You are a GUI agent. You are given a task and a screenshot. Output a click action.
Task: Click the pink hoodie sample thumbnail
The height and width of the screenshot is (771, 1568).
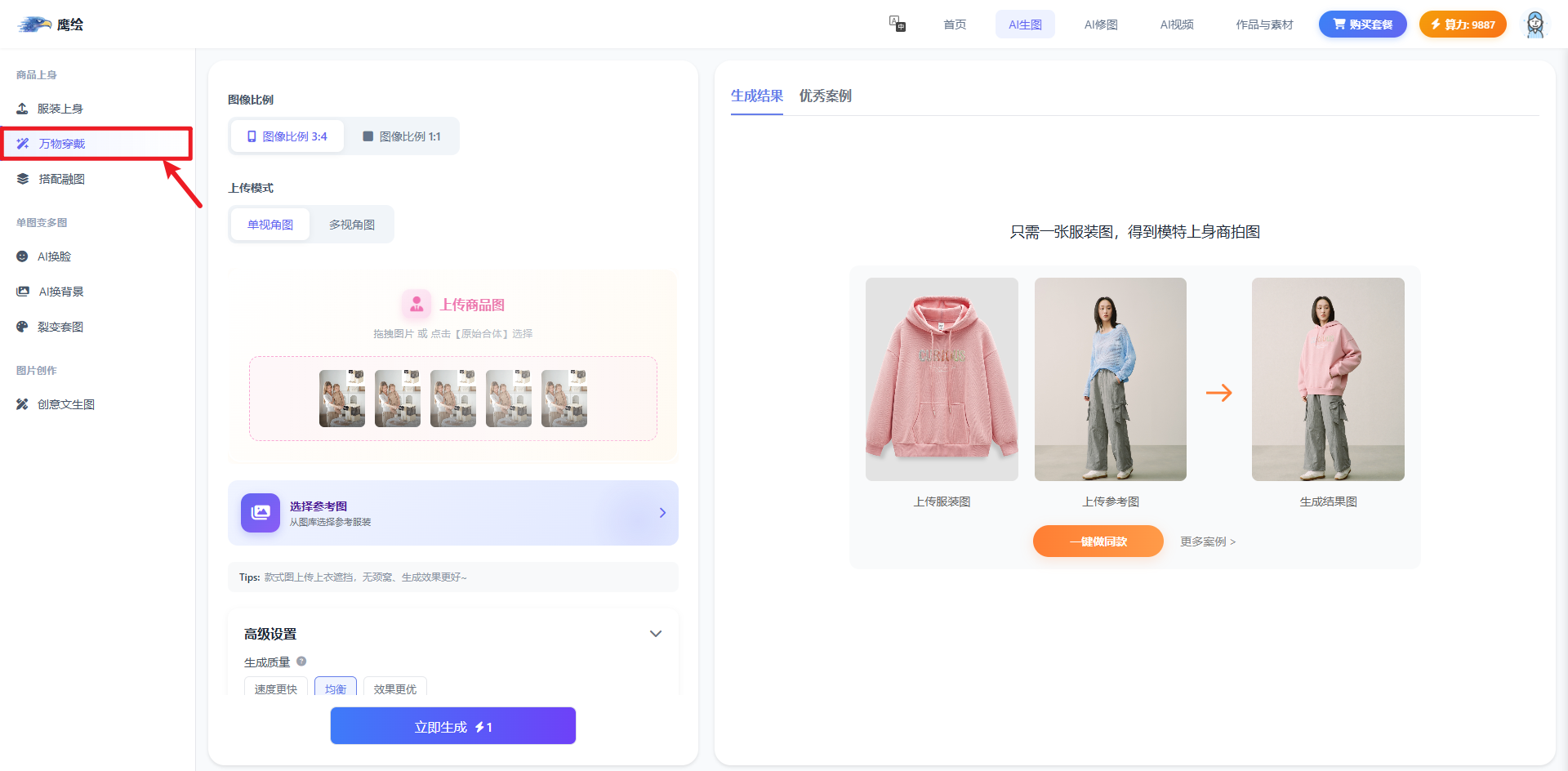click(x=942, y=379)
